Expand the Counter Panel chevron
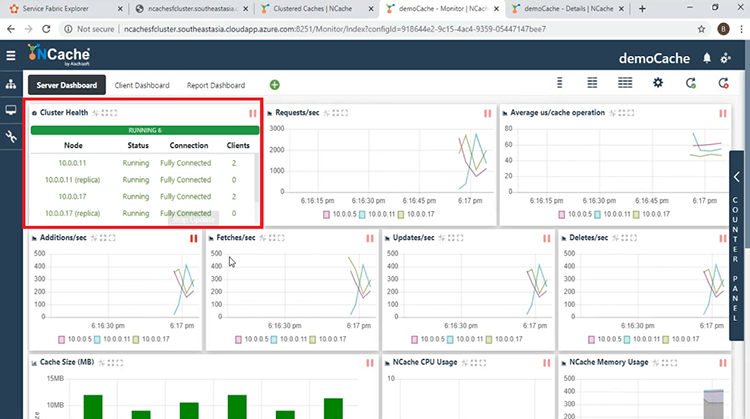 point(737,177)
